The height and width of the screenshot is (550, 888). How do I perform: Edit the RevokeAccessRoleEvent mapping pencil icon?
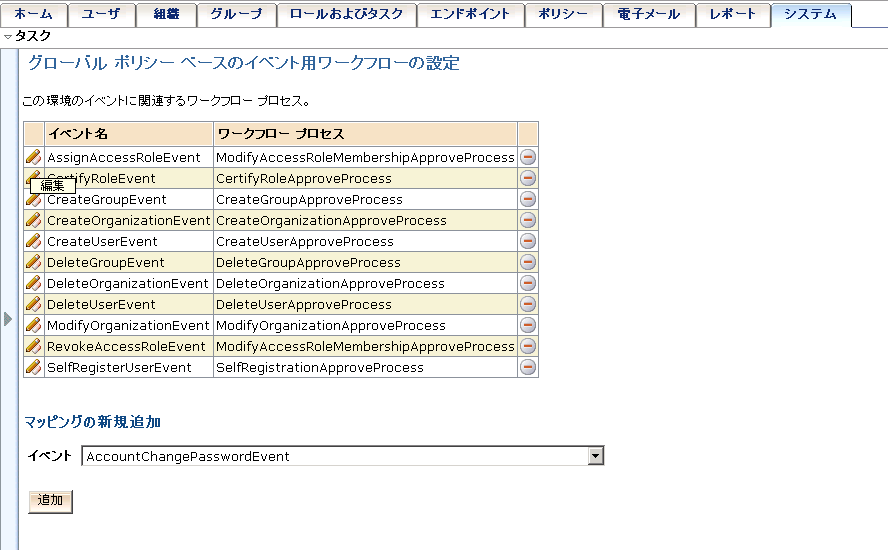33,346
